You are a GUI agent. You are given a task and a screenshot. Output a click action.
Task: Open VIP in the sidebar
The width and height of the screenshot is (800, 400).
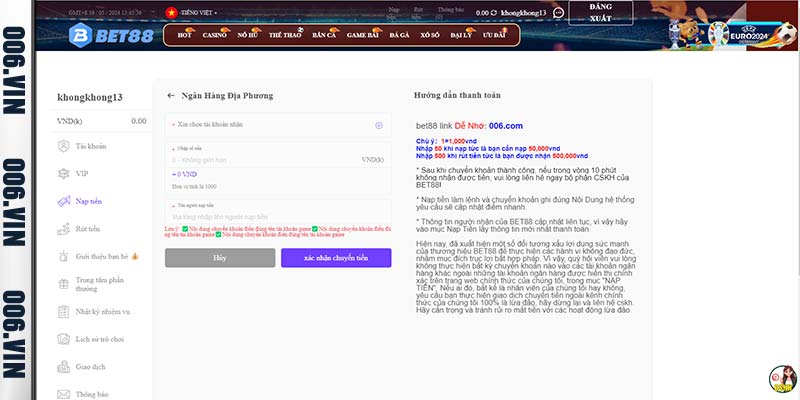coord(82,174)
